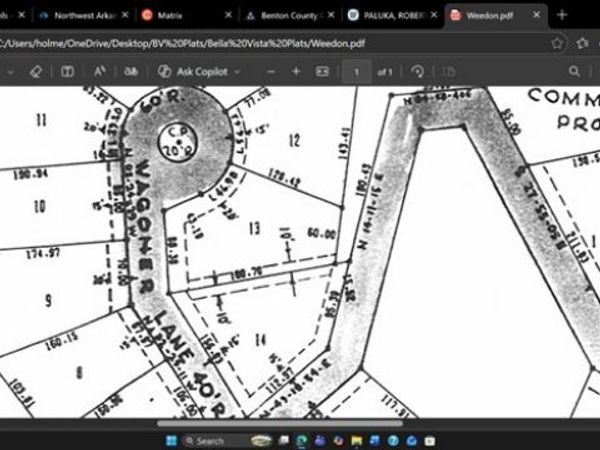Select the Erase tool in PDF toolbar
Screen dimensions: 600x450
click(x=36, y=72)
